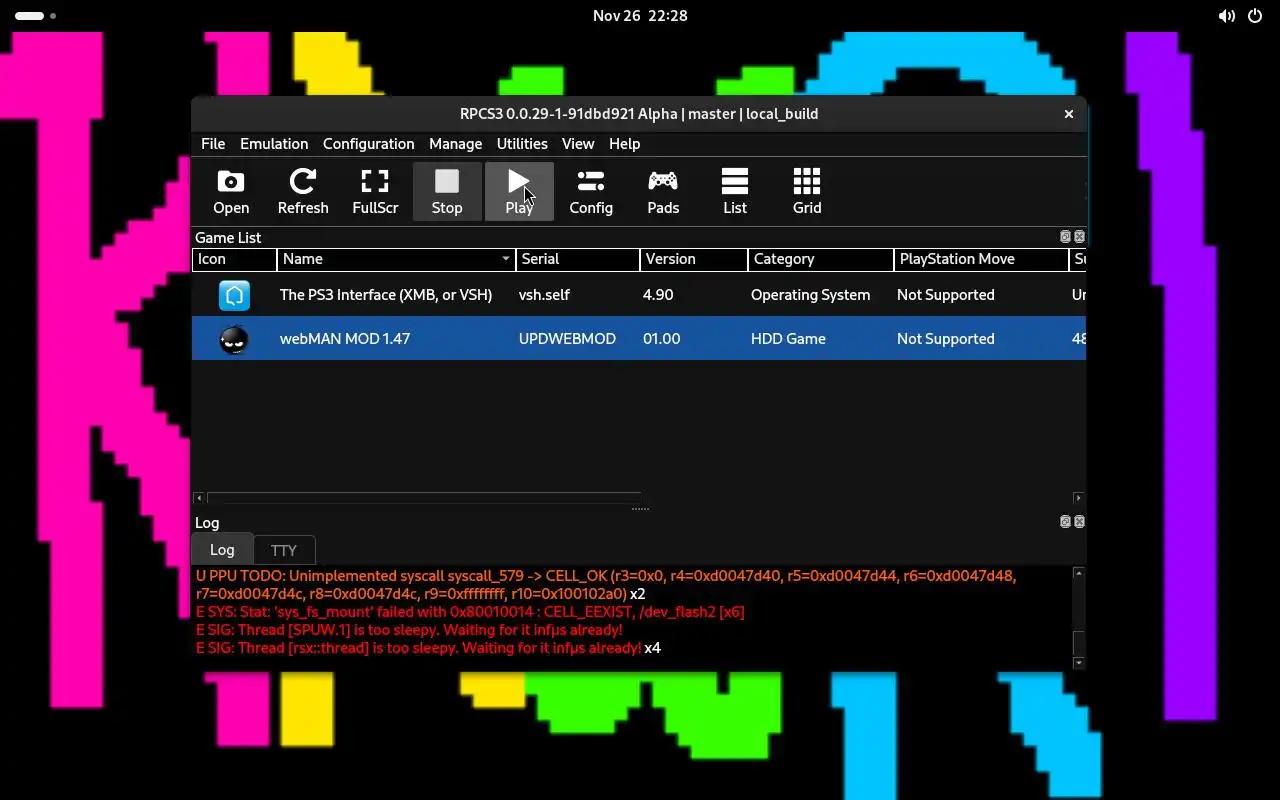Click the log vertical scrollbar handle
Viewport: 1280px width, 800px height.
click(x=1078, y=643)
